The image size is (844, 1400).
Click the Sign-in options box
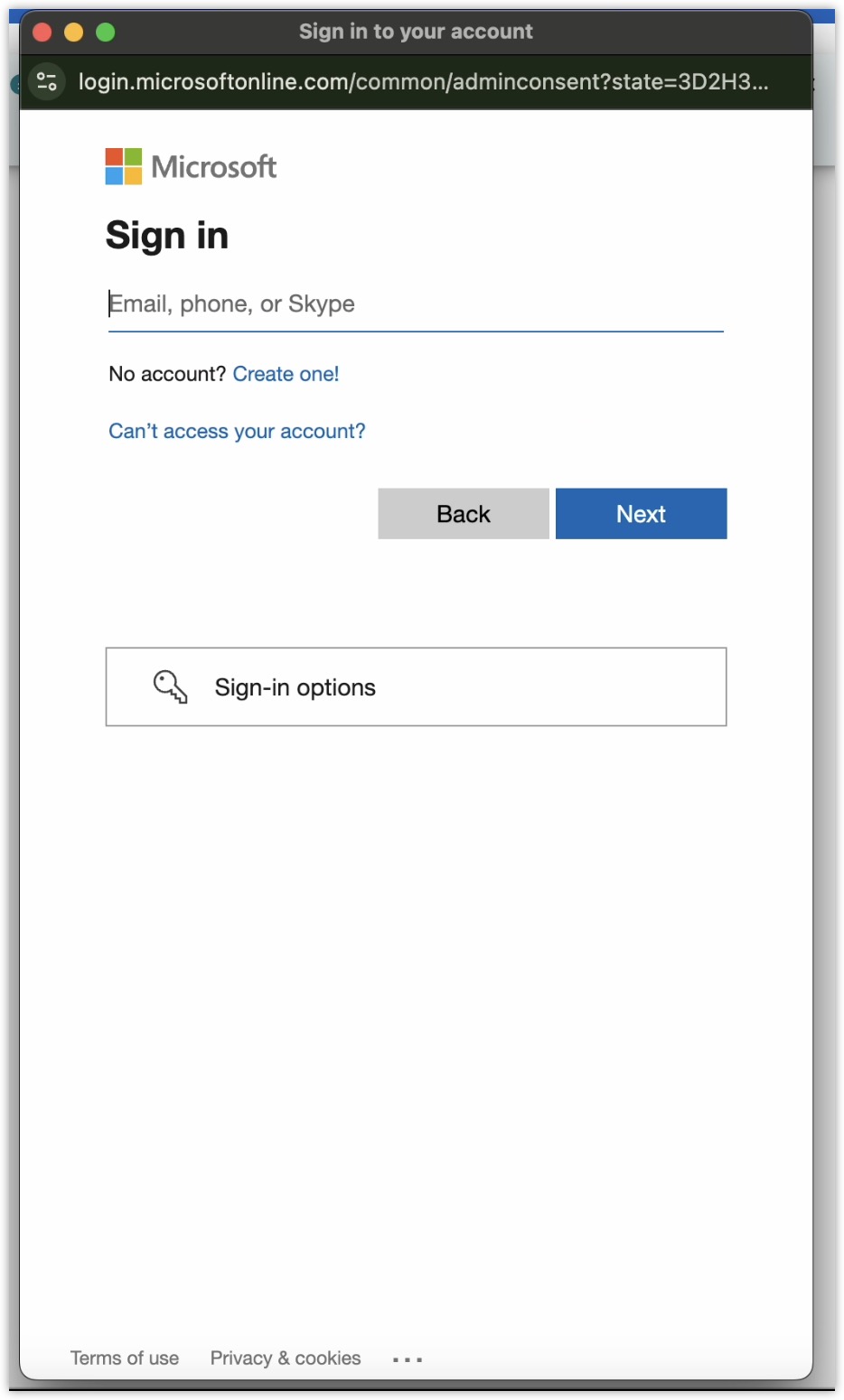tap(416, 687)
